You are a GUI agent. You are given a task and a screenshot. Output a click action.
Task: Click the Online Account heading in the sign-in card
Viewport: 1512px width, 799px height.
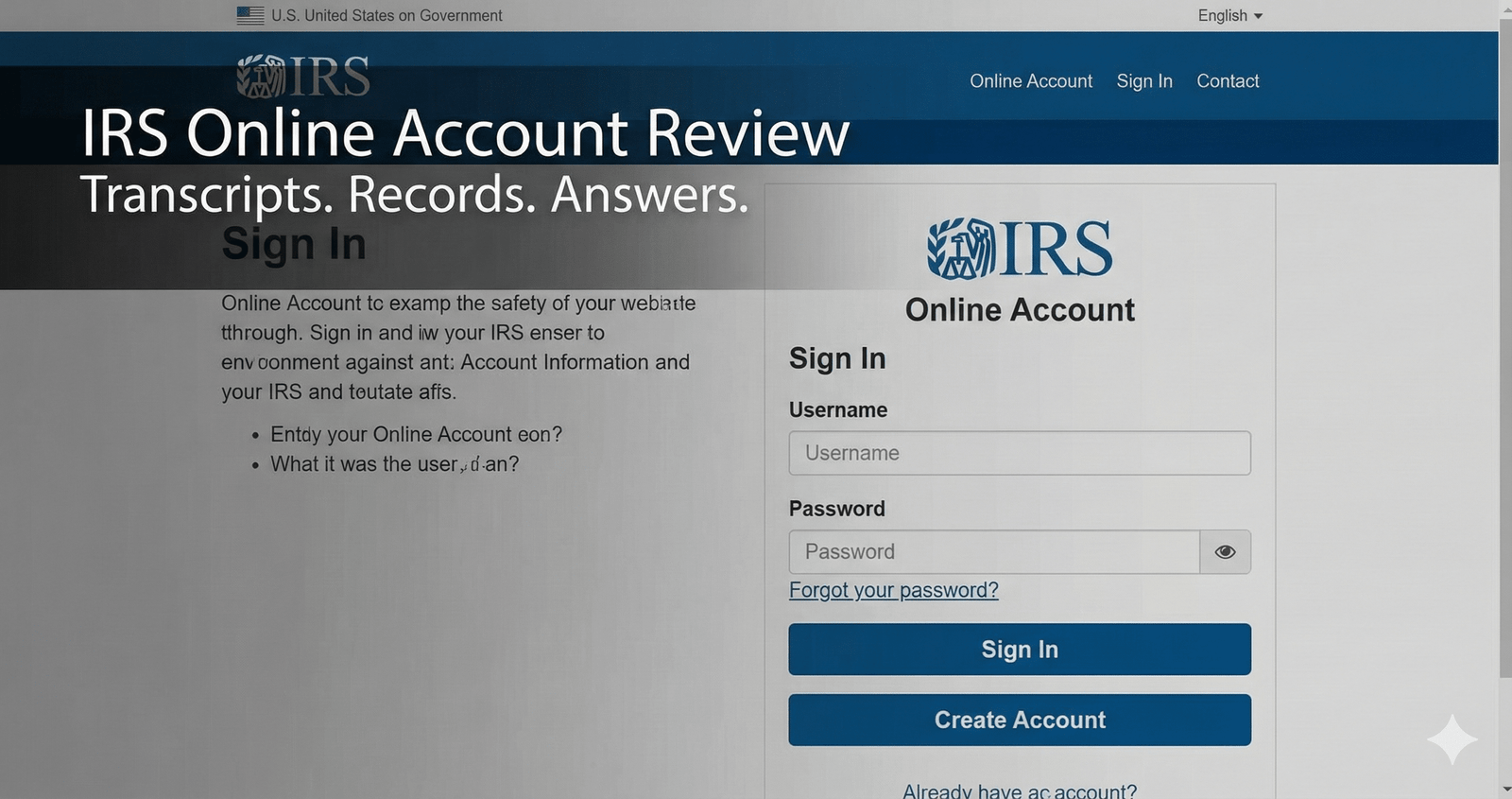pyautogui.click(x=1020, y=310)
